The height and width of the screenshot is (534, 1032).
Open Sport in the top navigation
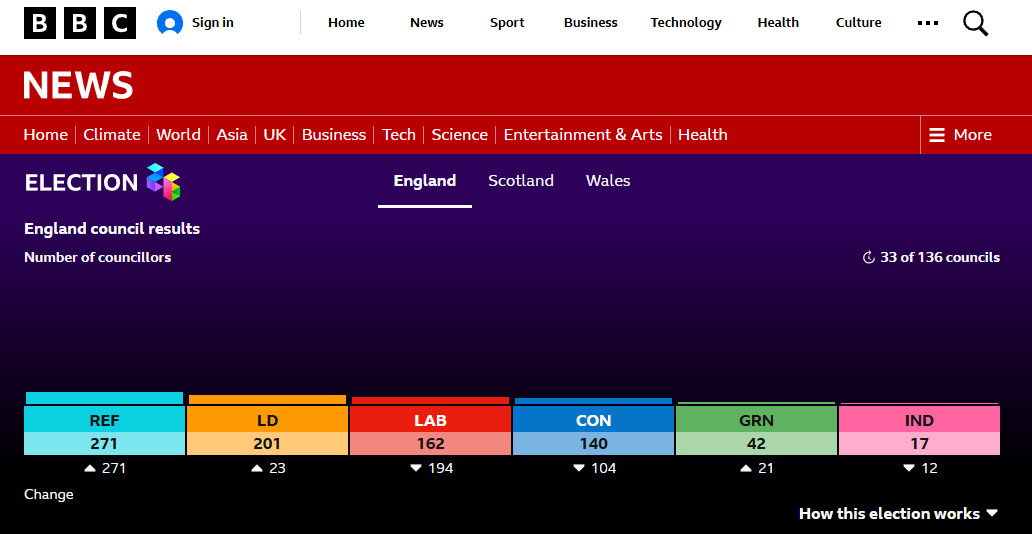pyautogui.click(x=507, y=23)
